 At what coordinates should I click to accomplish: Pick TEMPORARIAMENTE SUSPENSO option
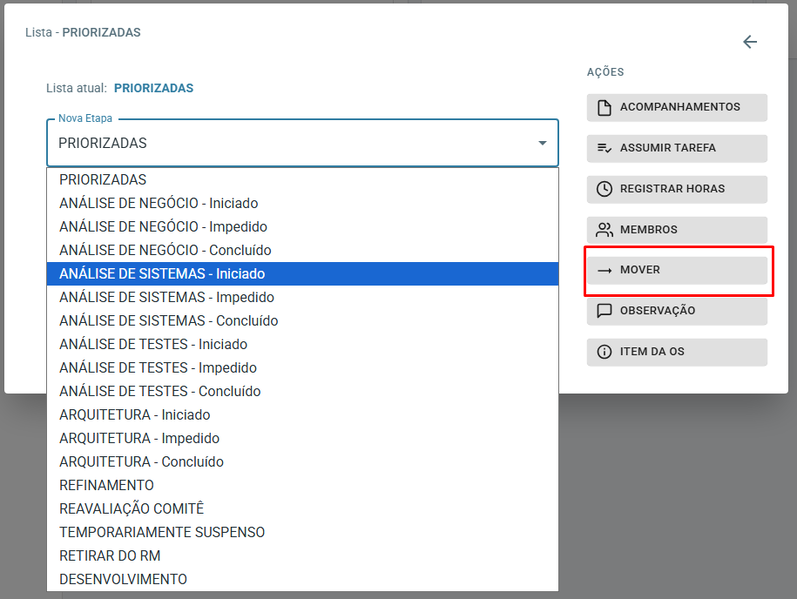pyautogui.click(x=302, y=532)
